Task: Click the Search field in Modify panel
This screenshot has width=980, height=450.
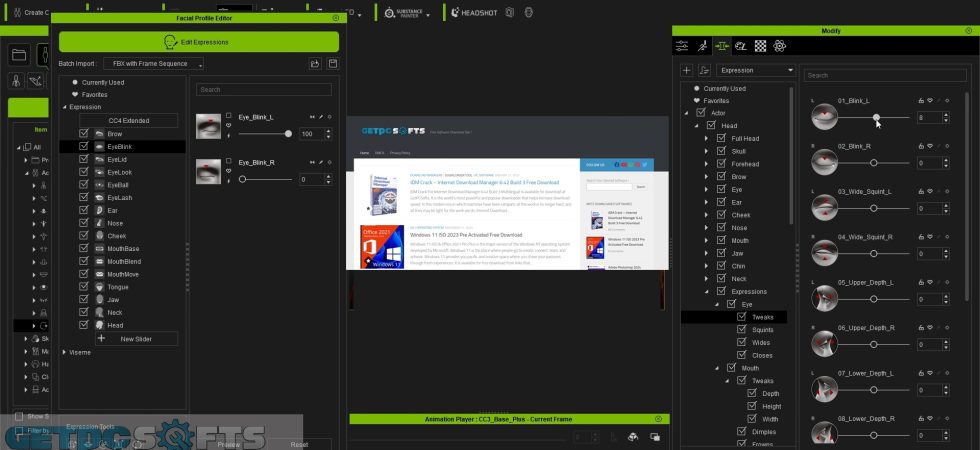Action: (885, 75)
